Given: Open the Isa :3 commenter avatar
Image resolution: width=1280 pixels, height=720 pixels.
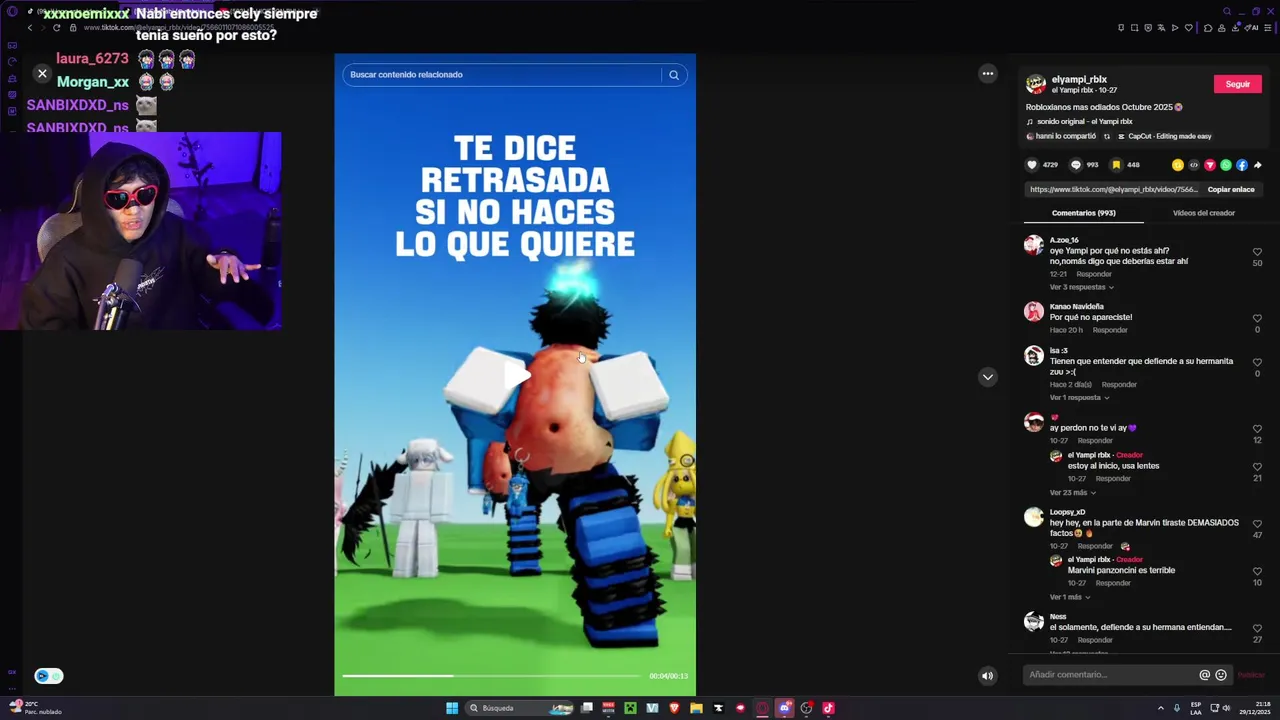Looking at the screenshot, I should pyautogui.click(x=1034, y=356).
